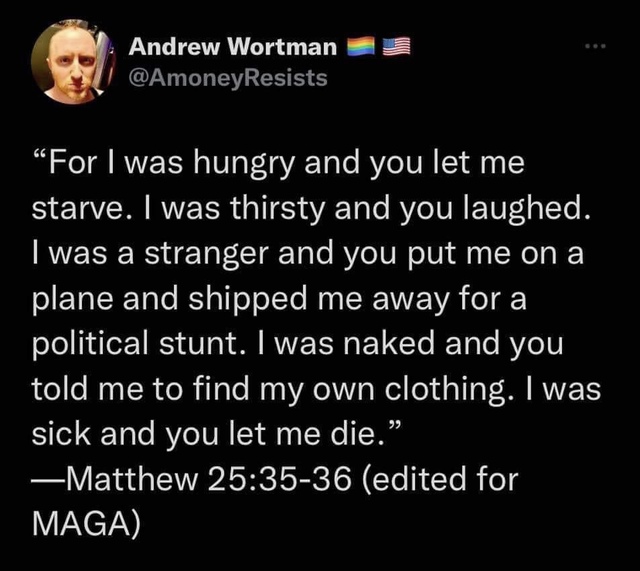
Task: Click the rainbow pride flag emoji
Action: click(361, 46)
